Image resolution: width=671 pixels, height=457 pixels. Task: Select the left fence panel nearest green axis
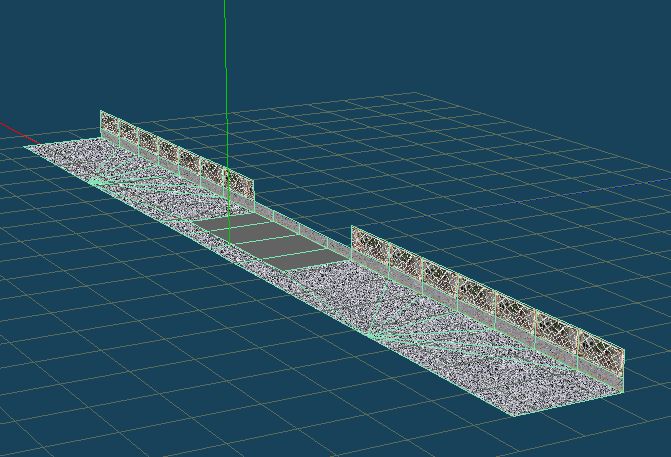pyautogui.click(x=240, y=185)
